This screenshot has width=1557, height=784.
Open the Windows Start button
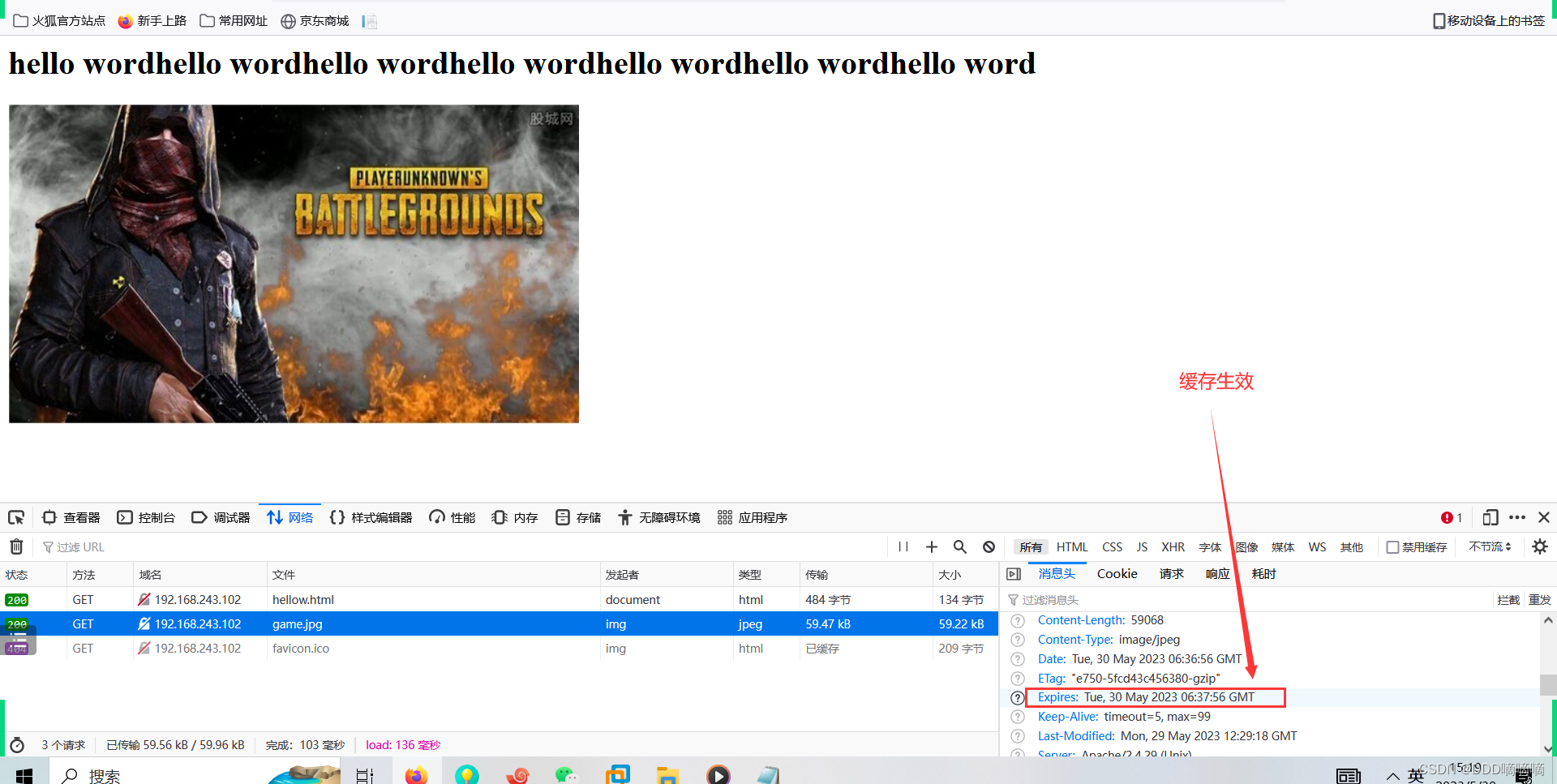pyautogui.click(x=24, y=775)
